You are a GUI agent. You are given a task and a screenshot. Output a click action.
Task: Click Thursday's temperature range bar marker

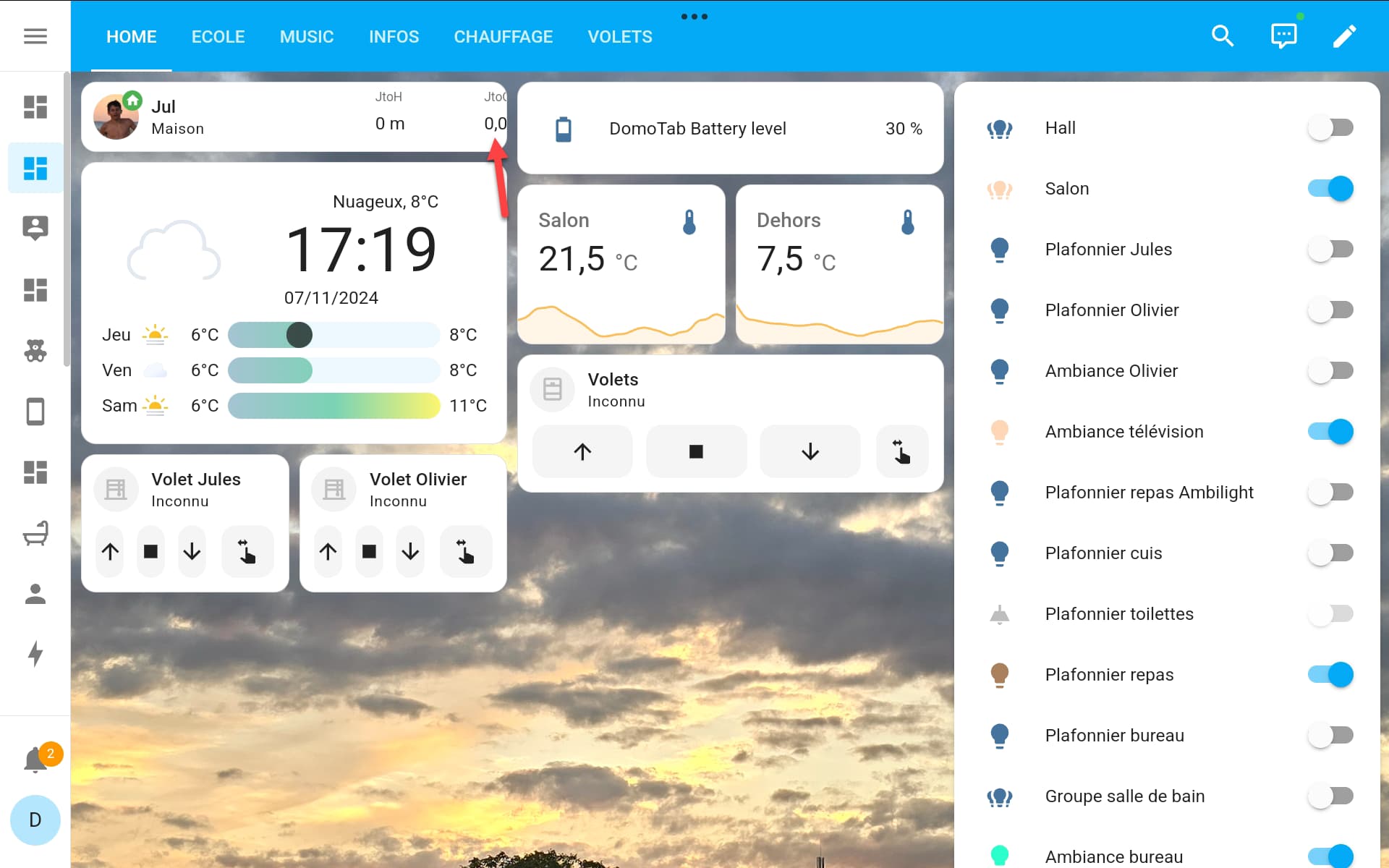[x=299, y=335]
